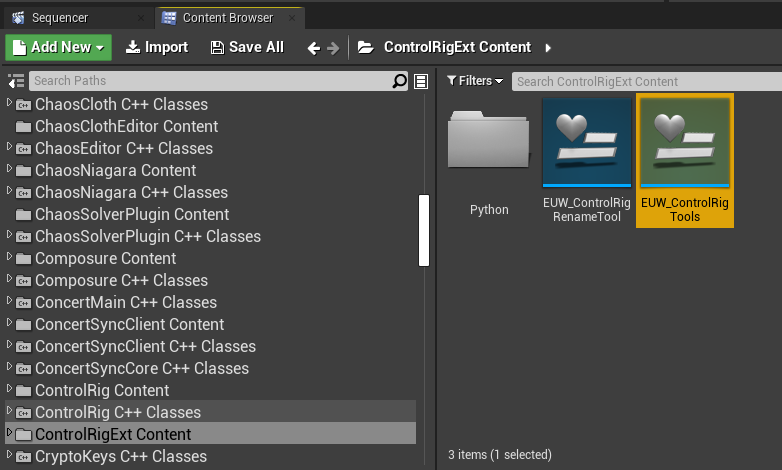Open the path view options icon
782x470 pixels.
pyautogui.click(x=421, y=81)
